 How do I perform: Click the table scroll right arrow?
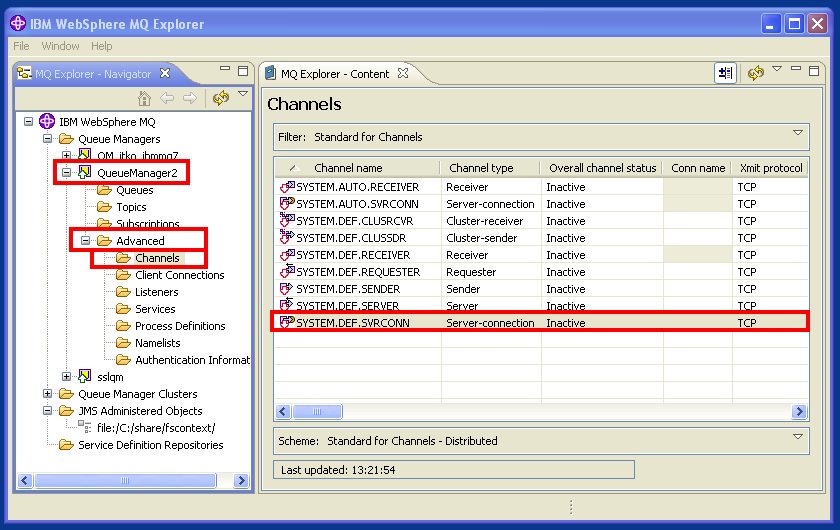pyautogui.click(x=799, y=412)
